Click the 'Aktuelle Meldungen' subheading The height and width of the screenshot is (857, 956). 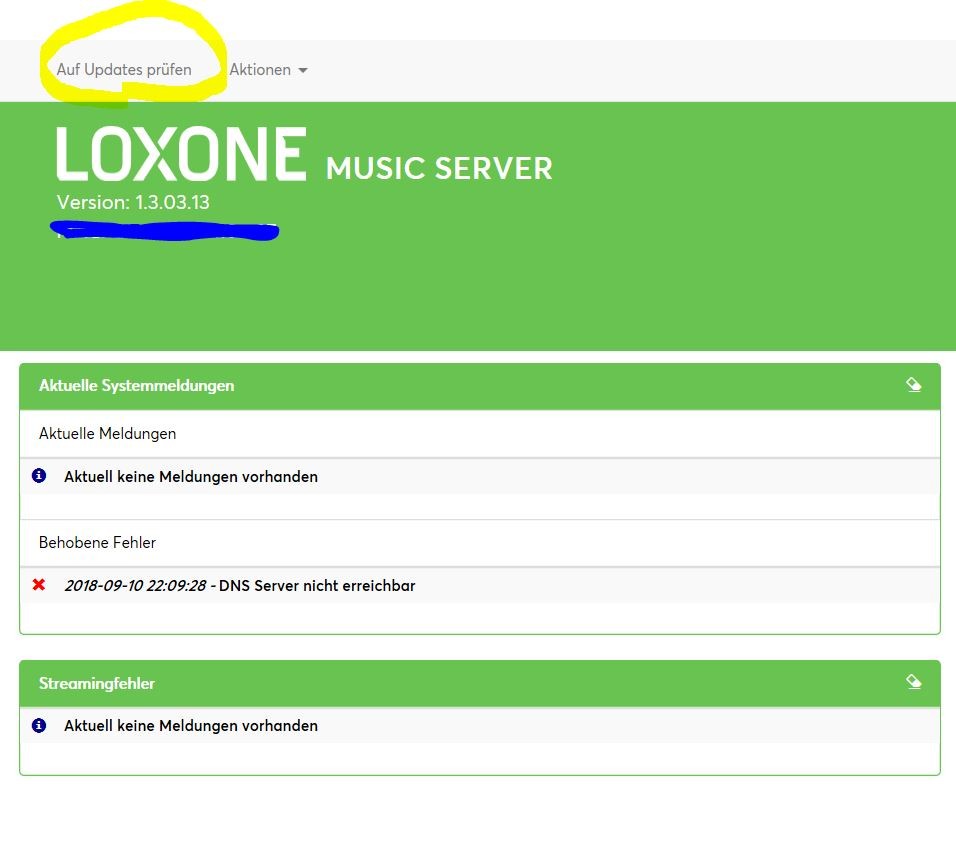107,433
